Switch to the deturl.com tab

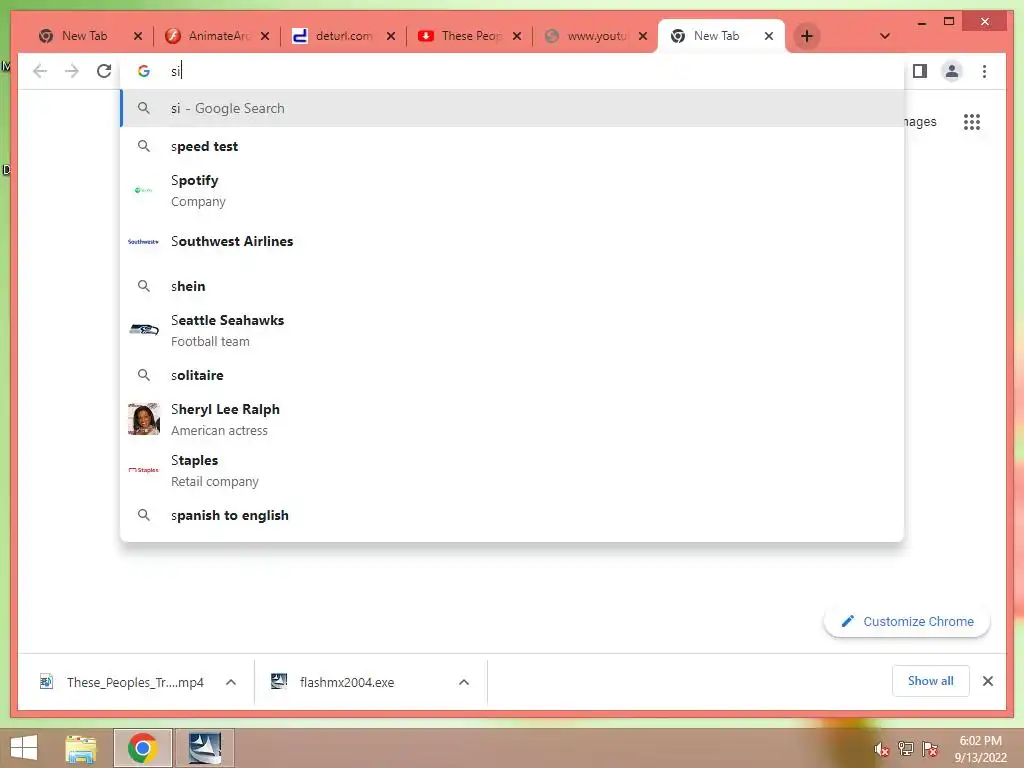343,36
